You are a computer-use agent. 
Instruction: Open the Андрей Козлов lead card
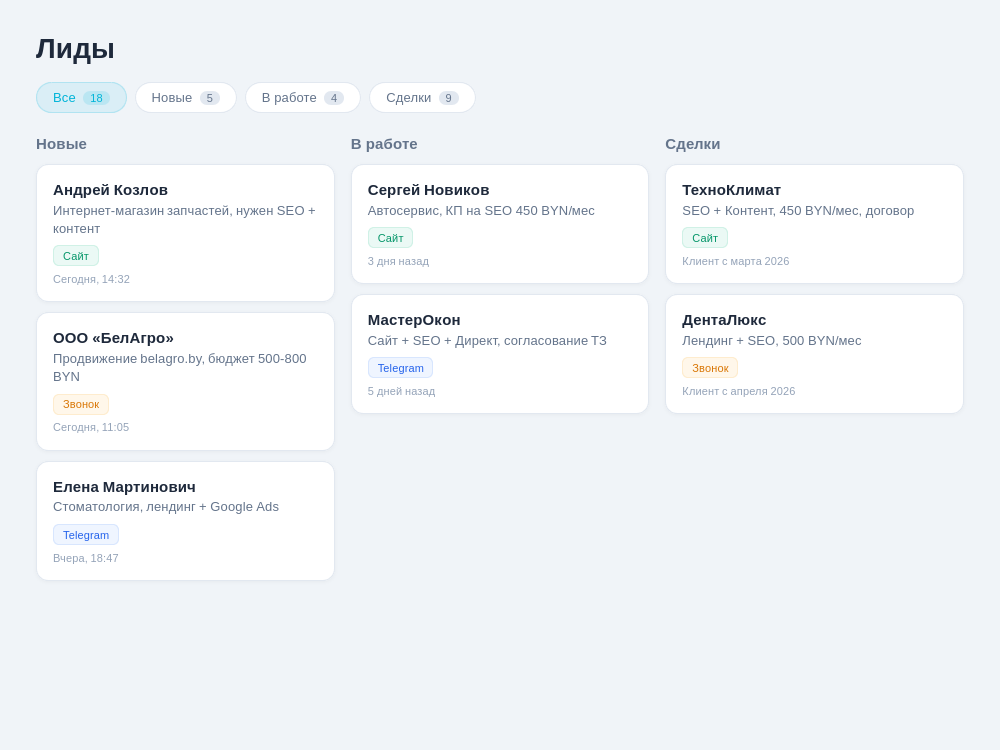[186, 233]
